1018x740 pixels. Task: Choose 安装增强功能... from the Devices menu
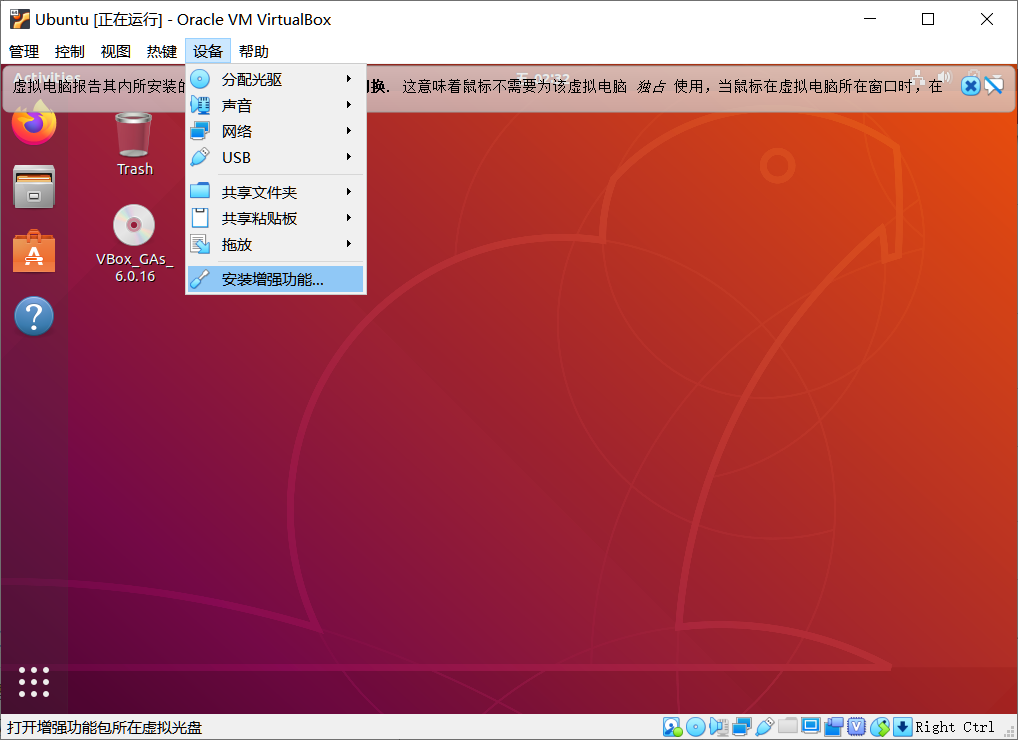(276, 279)
